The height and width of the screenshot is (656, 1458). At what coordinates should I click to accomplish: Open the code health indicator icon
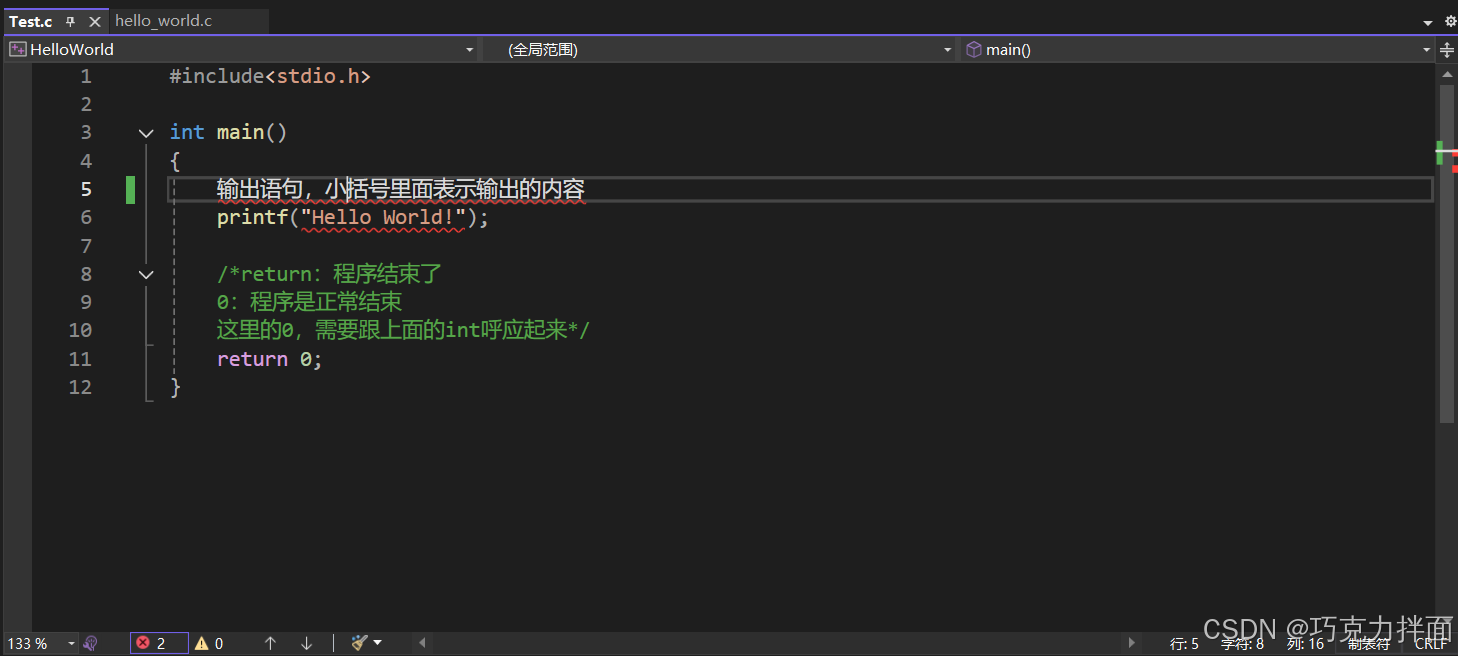point(91,643)
